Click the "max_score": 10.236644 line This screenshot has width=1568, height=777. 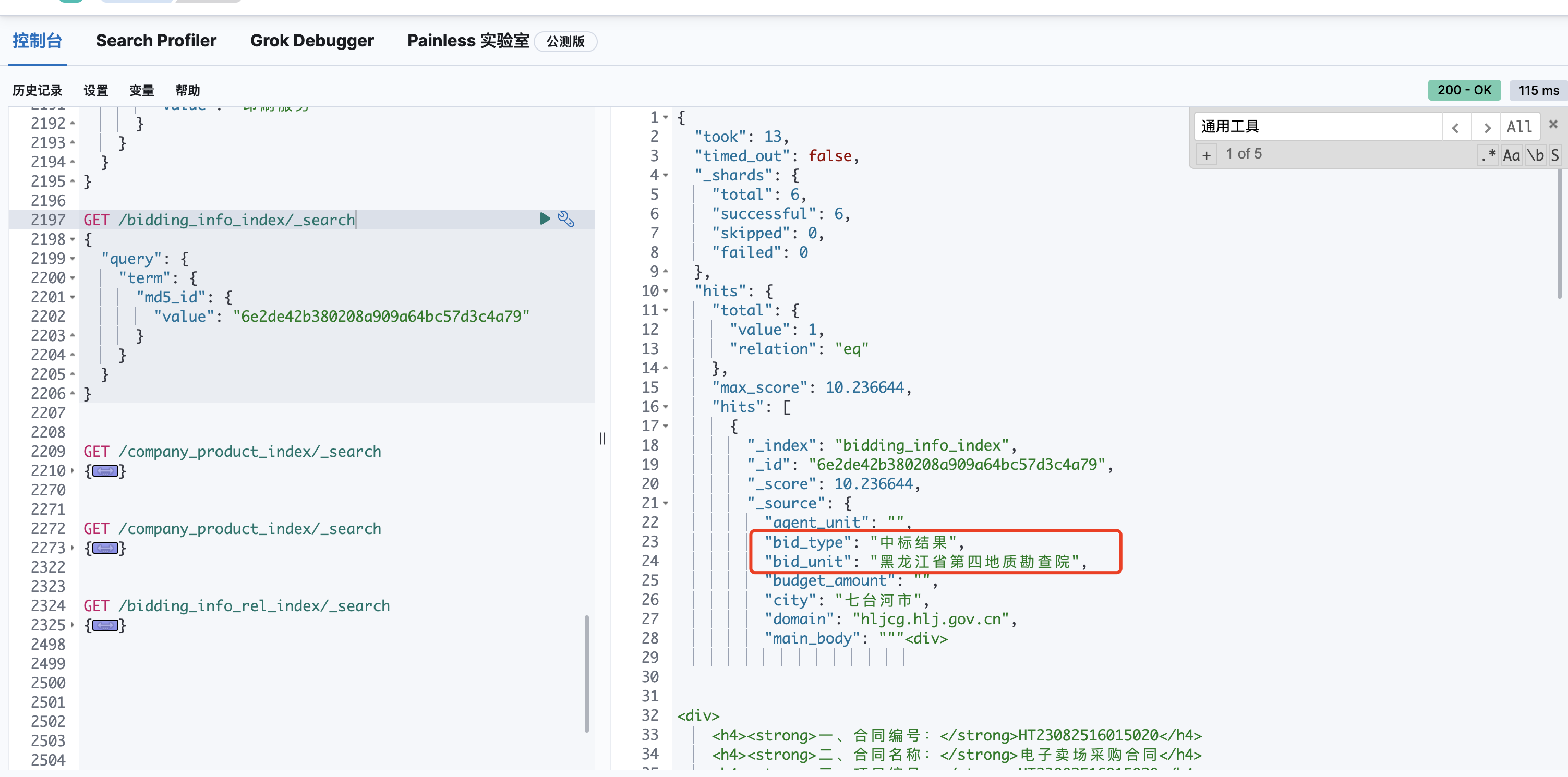tap(812, 387)
